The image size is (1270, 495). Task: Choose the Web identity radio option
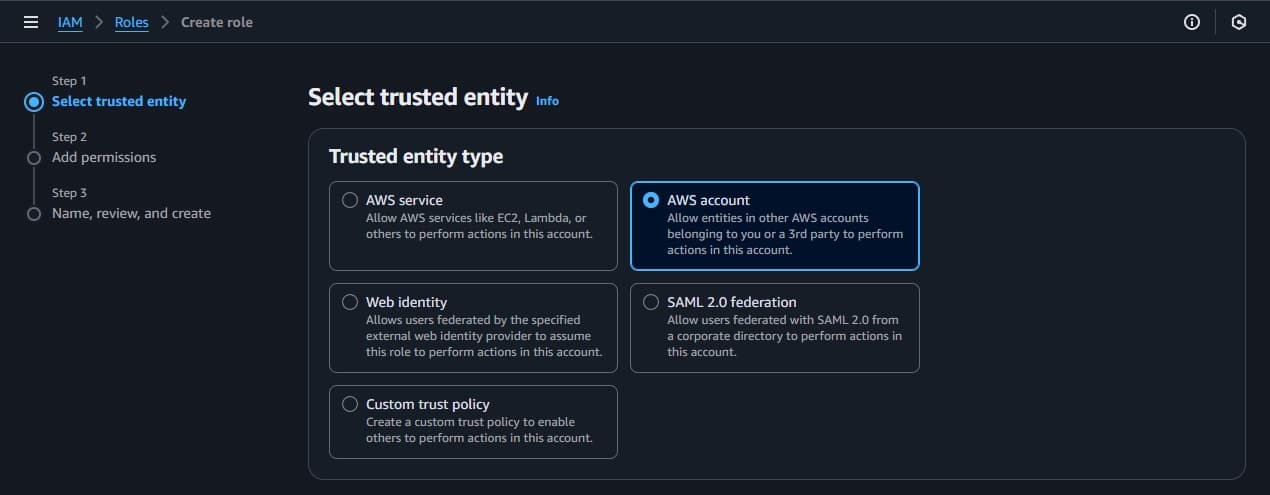click(x=350, y=302)
